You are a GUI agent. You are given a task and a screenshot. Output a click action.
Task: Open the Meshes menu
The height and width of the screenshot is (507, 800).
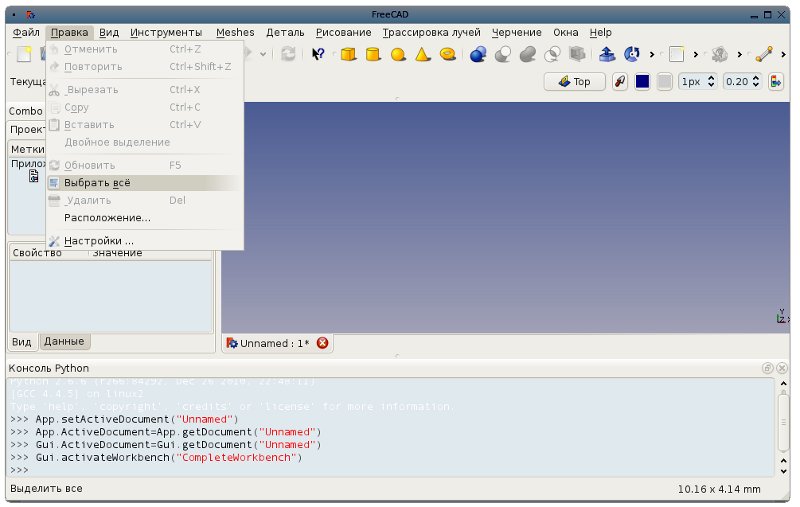[x=235, y=32]
